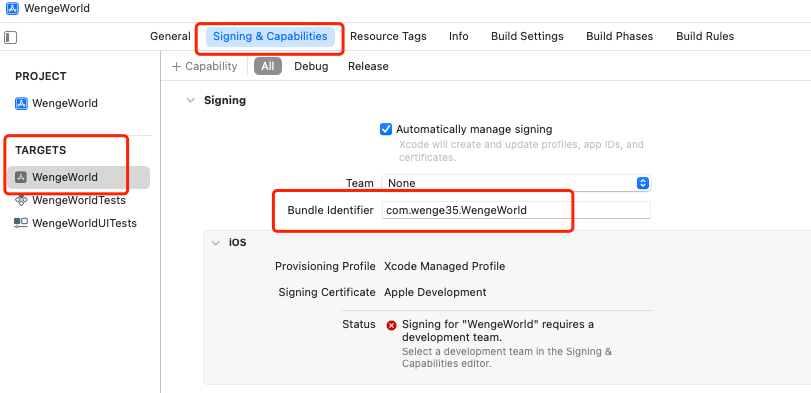Click the WengeWorld project icon in title bar

(12, 8)
